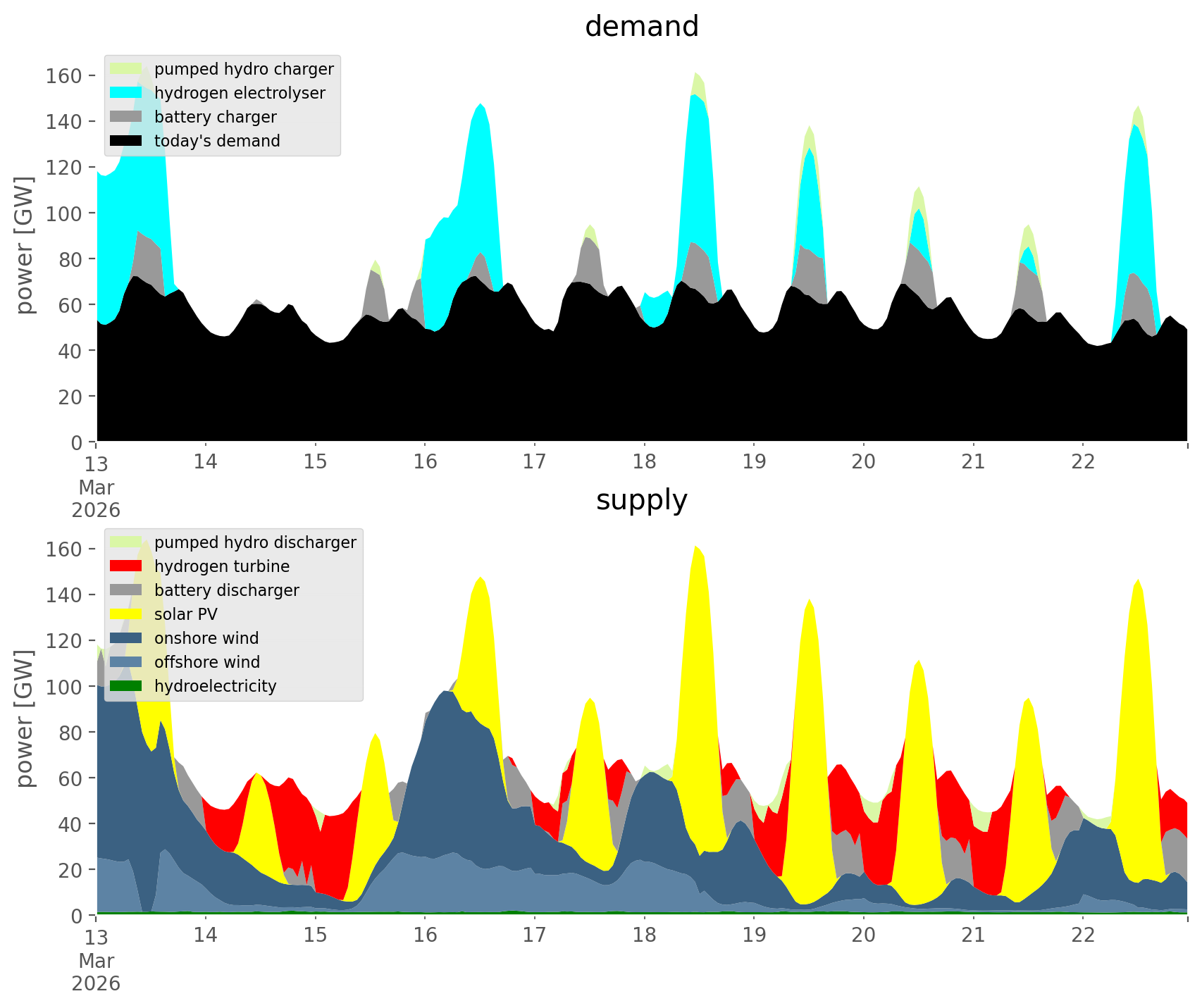
Task: Click date tick 19 on supply chart axis
Action: [754, 935]
